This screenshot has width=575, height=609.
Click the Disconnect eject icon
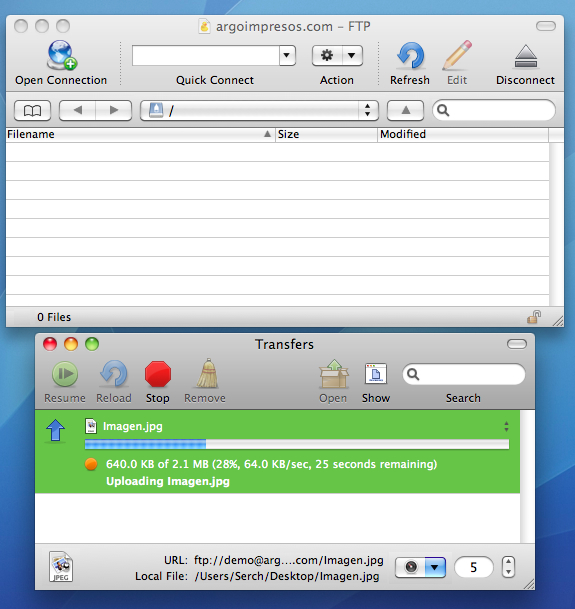point(525,57)
